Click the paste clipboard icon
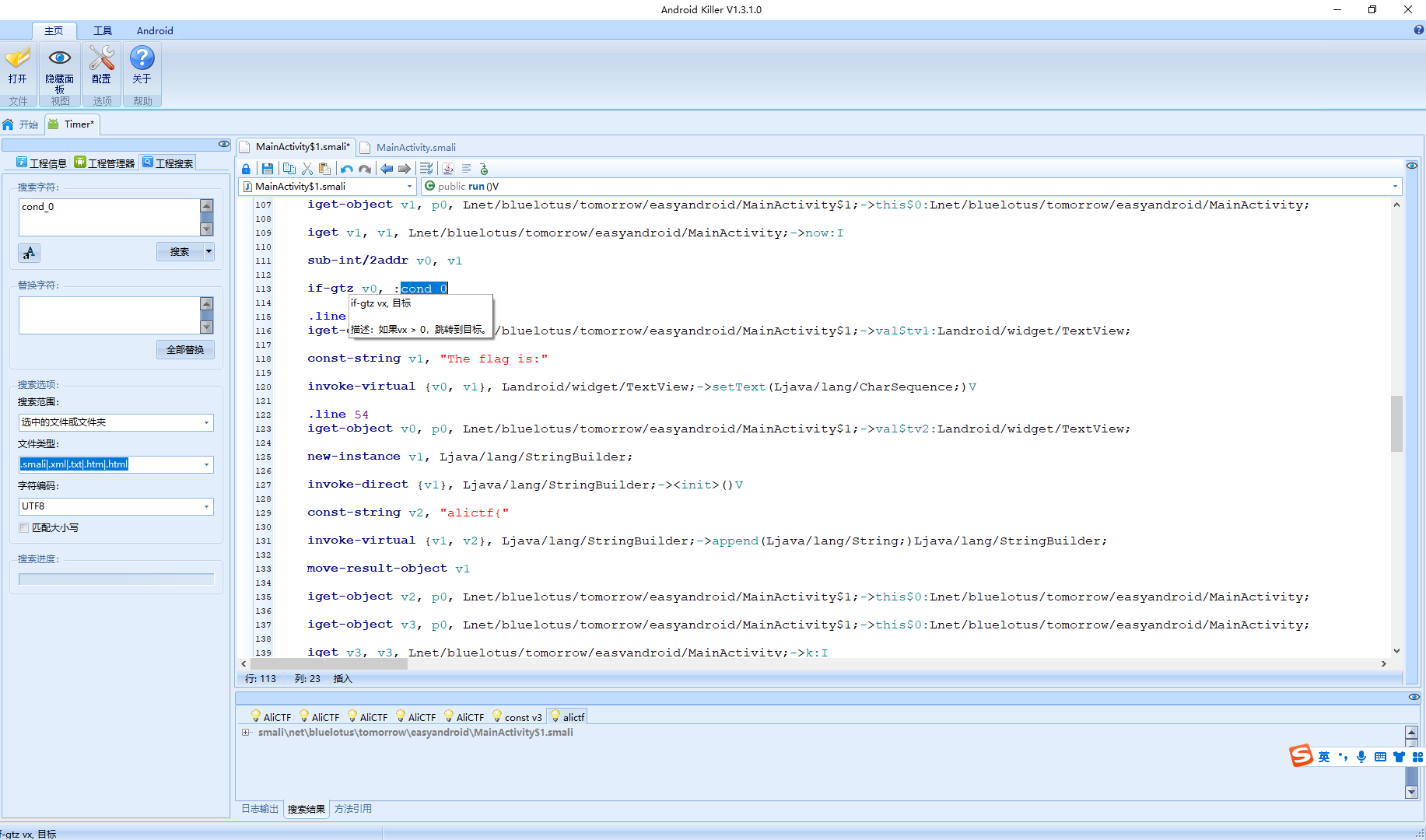The image size is (1426, 840). click(324, 169)
